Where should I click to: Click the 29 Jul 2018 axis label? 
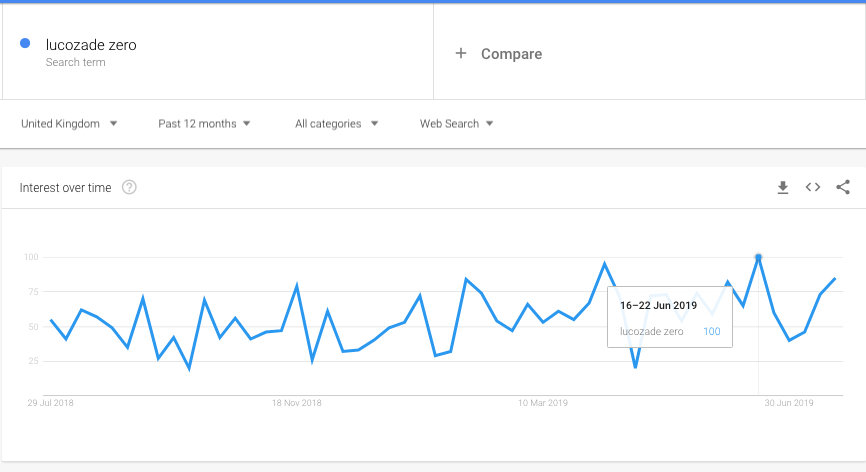point(50,403)
